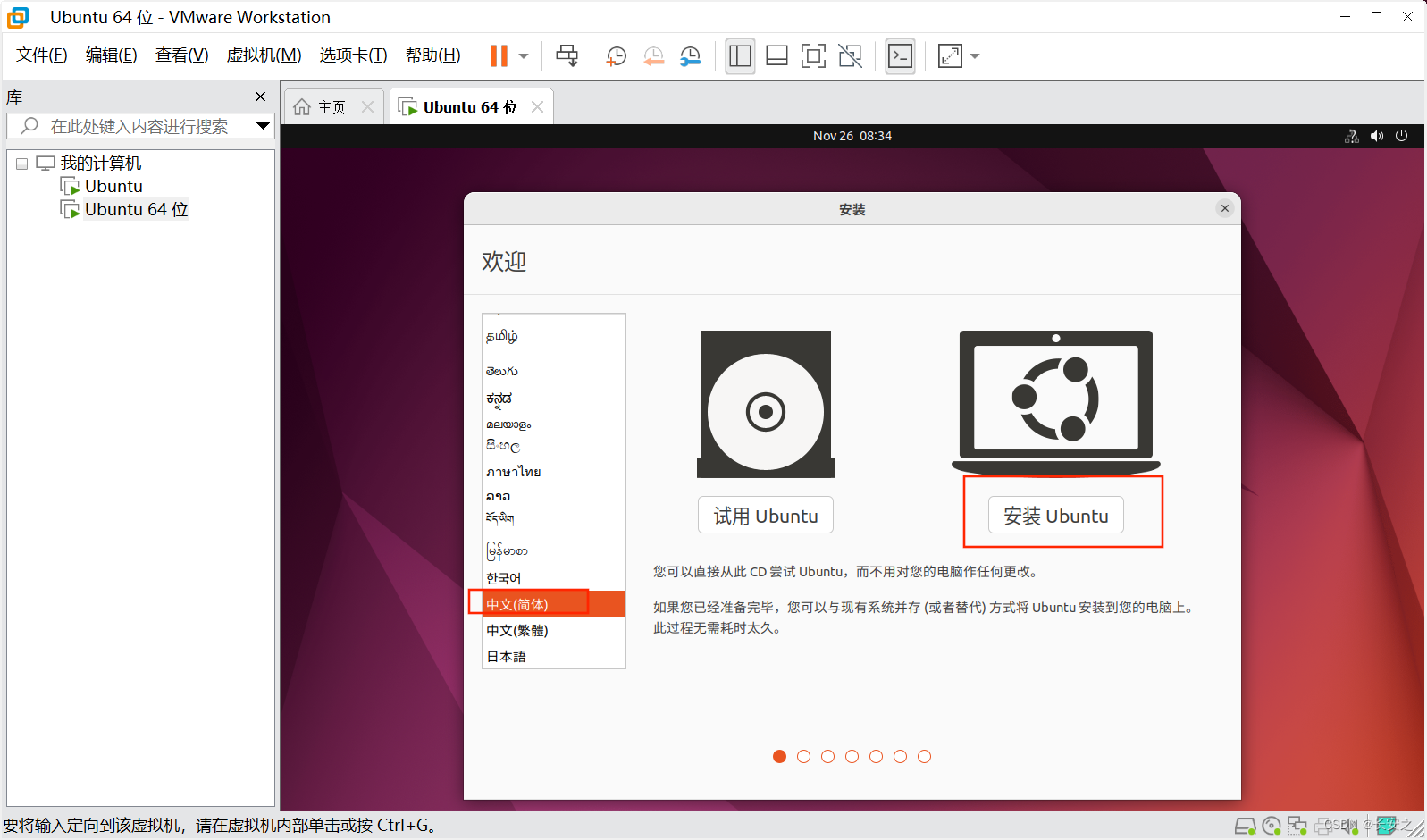Click the status bar network adapter icon

click(x=1297, y=826)
